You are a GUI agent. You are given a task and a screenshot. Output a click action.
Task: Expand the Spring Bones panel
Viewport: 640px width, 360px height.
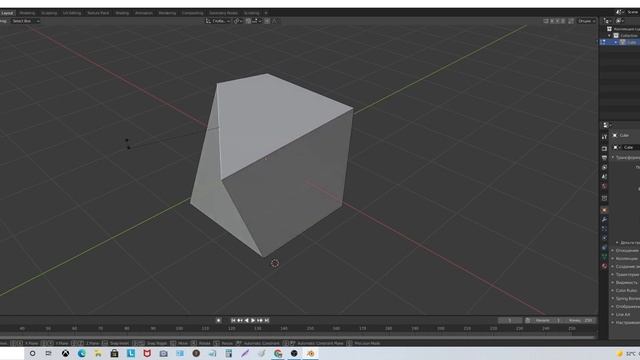point(613,299)
